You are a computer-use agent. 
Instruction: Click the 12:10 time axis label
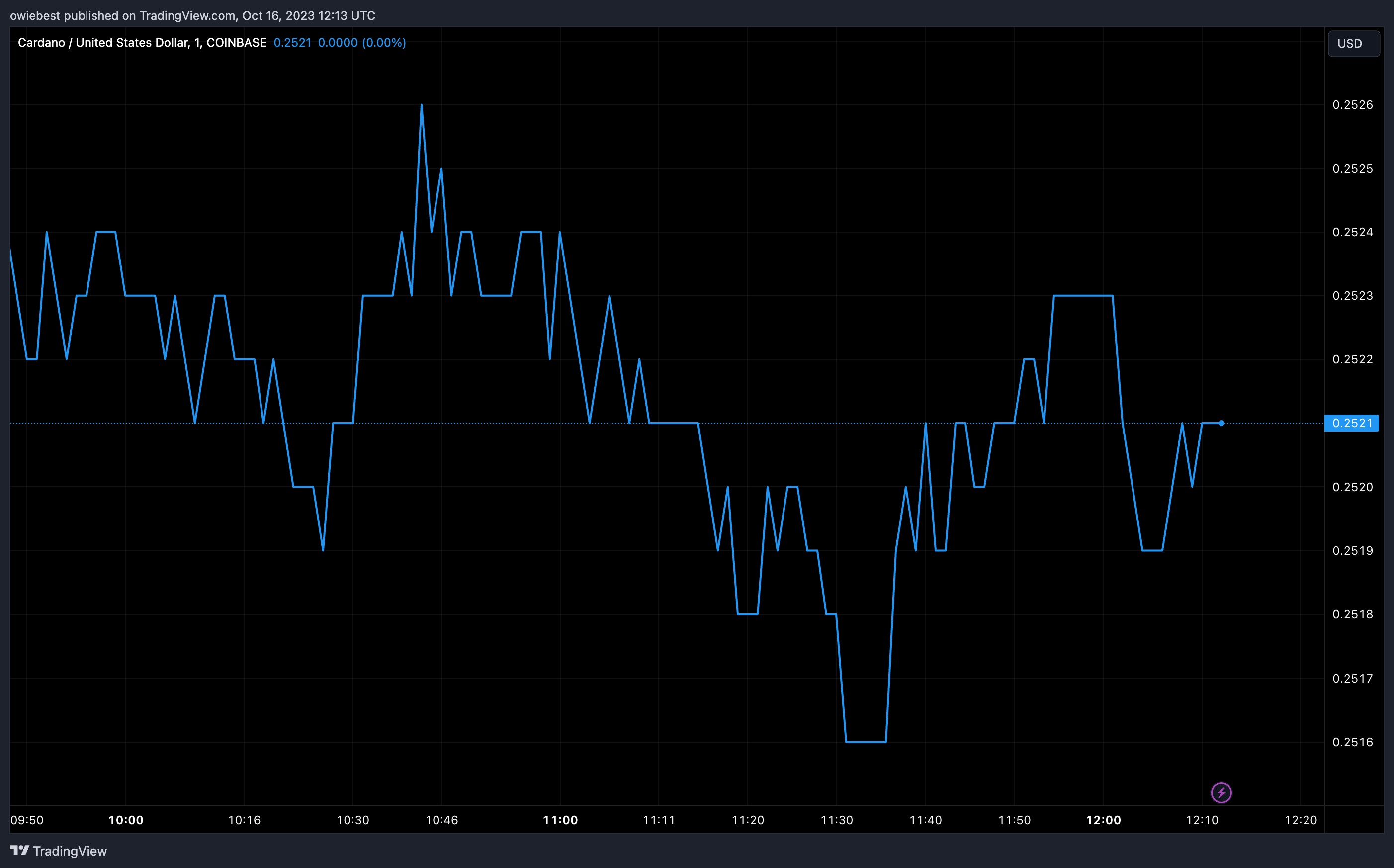coord(1202,820)
